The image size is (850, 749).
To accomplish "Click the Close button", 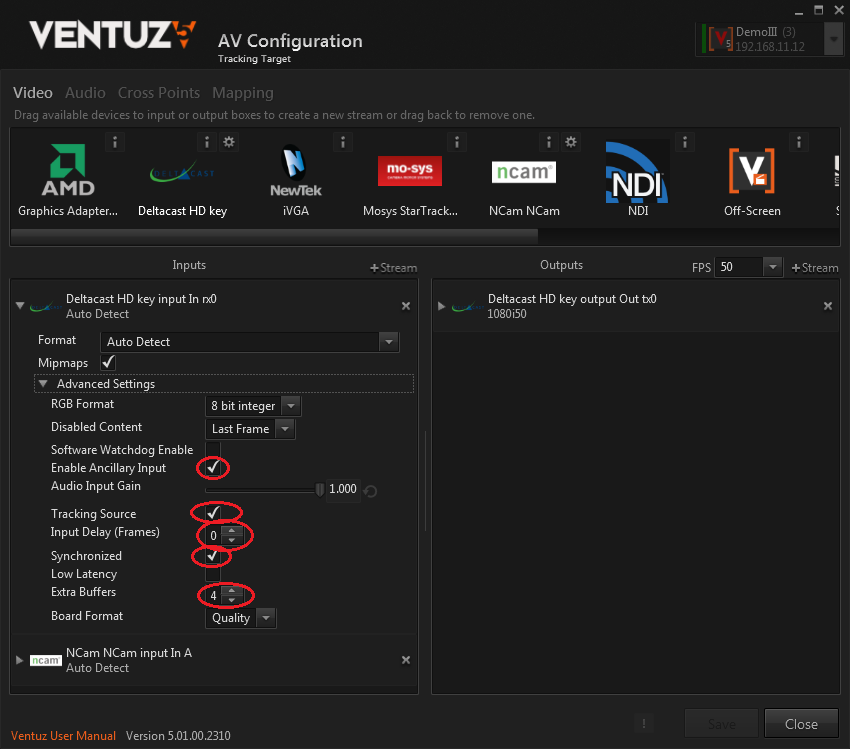I will [x=801, y=724].
